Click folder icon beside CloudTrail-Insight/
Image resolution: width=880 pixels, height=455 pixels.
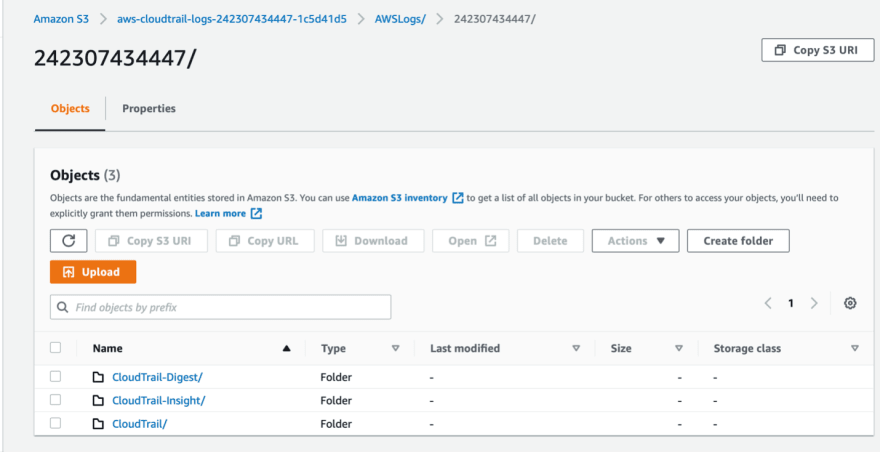(98, 401)
